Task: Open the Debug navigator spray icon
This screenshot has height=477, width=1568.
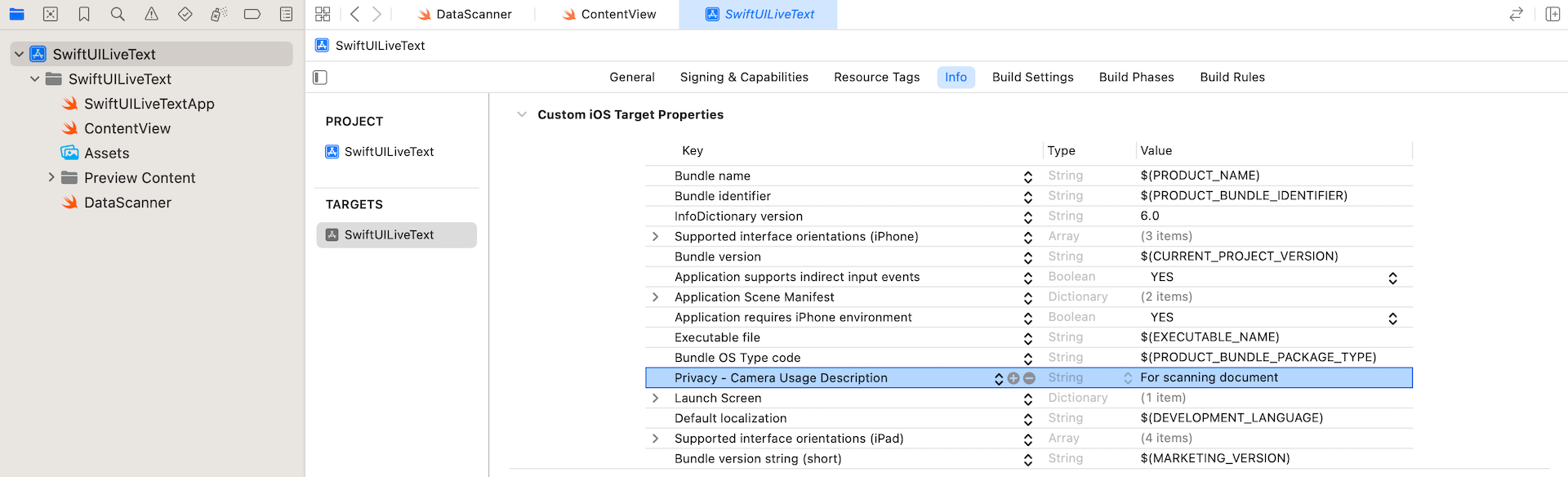Action: [x=219, y=14]
